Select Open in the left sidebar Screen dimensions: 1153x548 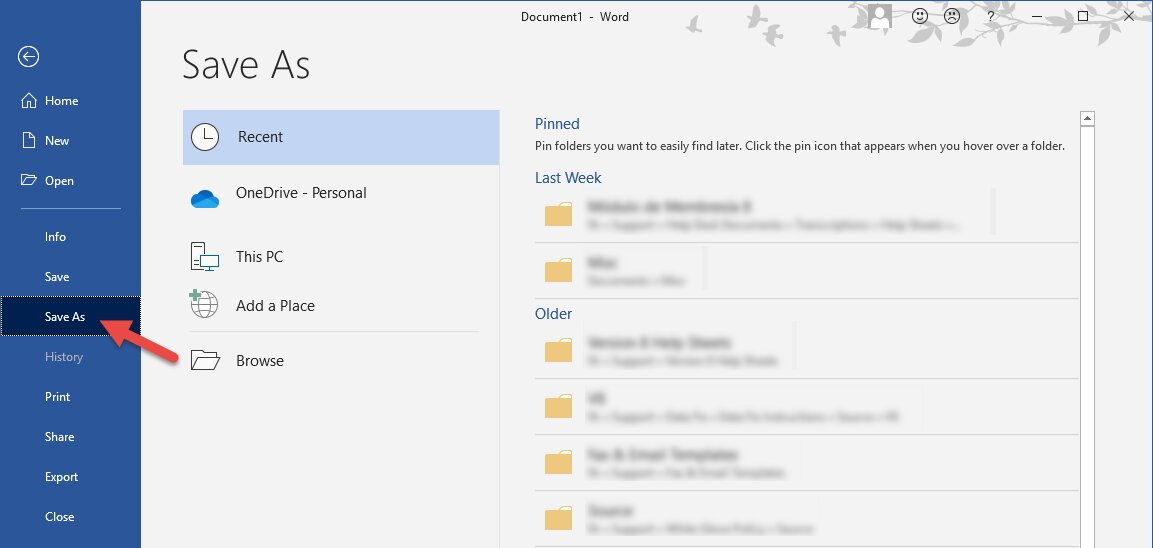(x=59, y=181)
